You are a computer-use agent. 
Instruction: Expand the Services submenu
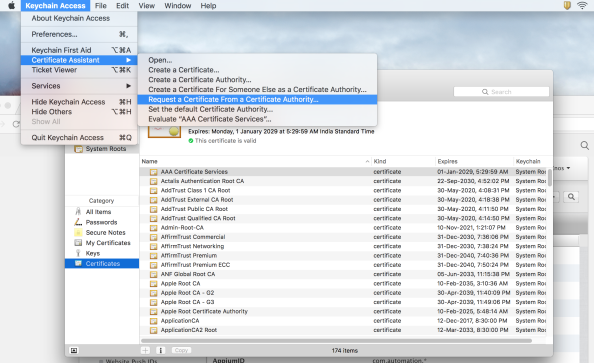79,86
